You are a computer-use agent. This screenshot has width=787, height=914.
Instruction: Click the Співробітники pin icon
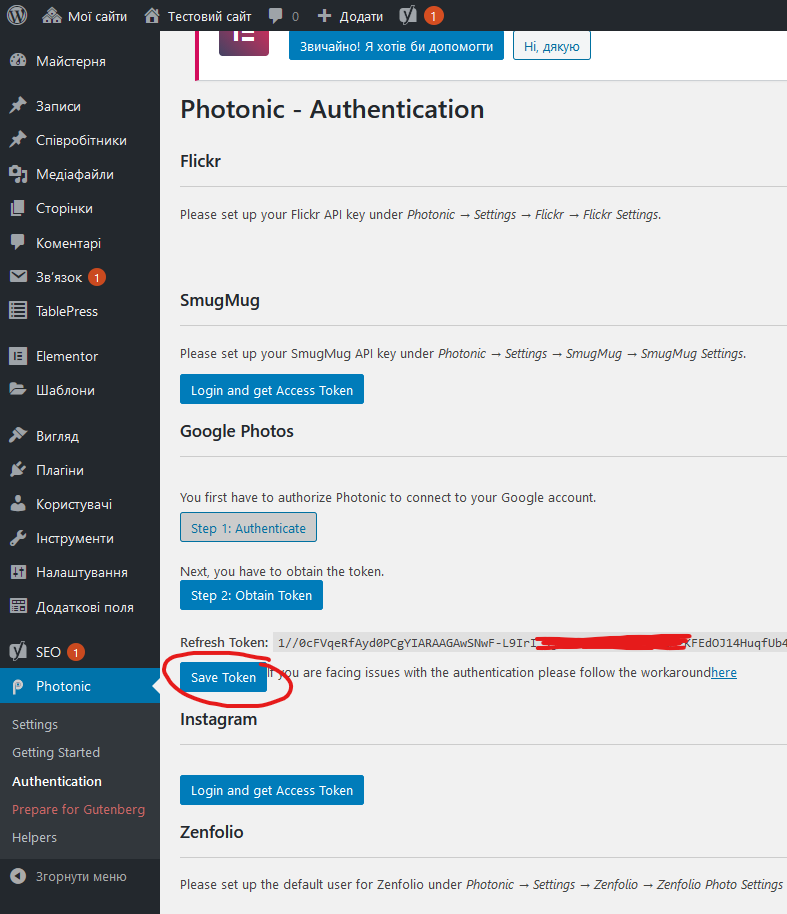(18, 139)
